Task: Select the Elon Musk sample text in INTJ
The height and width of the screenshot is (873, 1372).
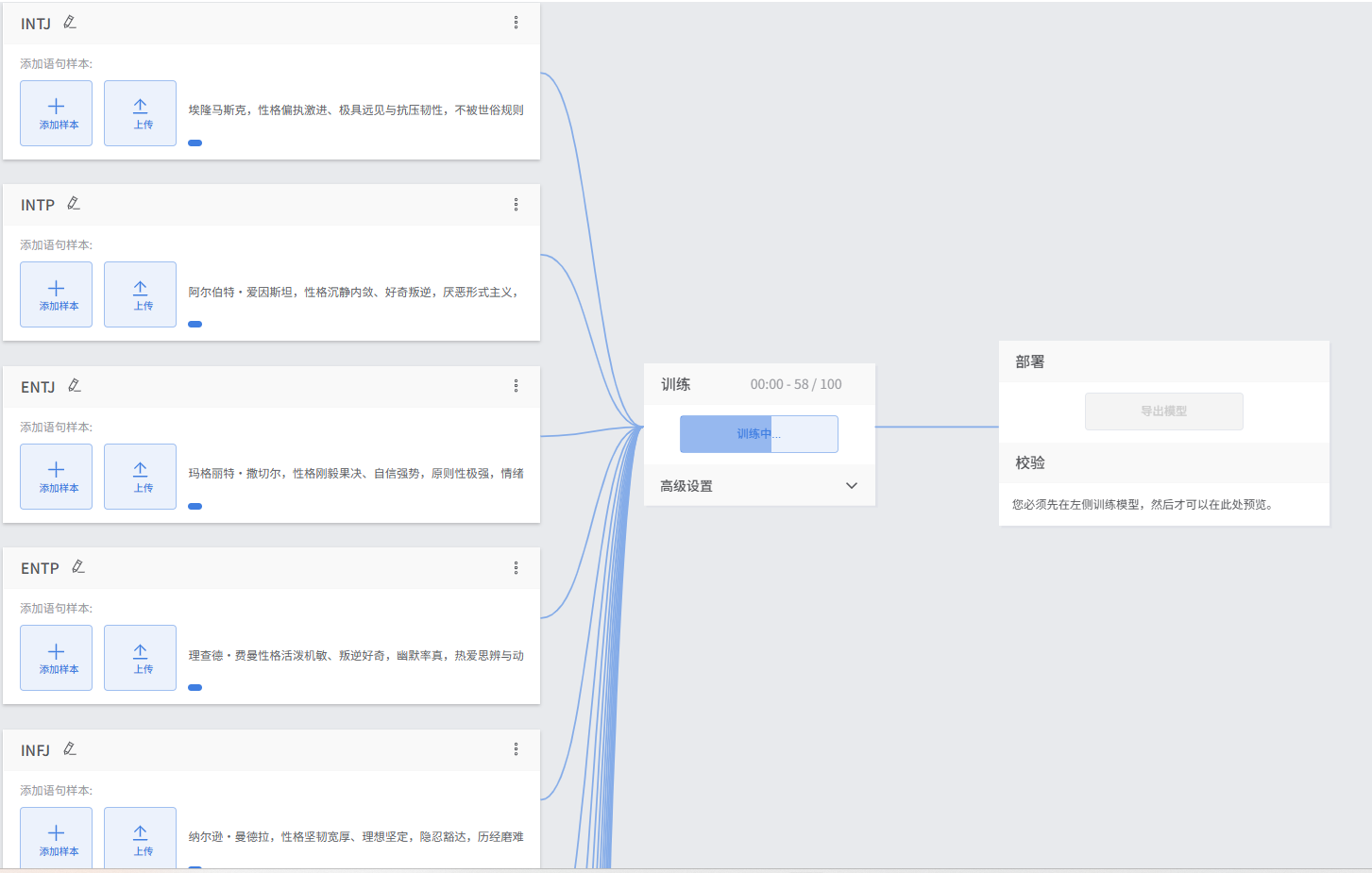Action: (355, 110)
